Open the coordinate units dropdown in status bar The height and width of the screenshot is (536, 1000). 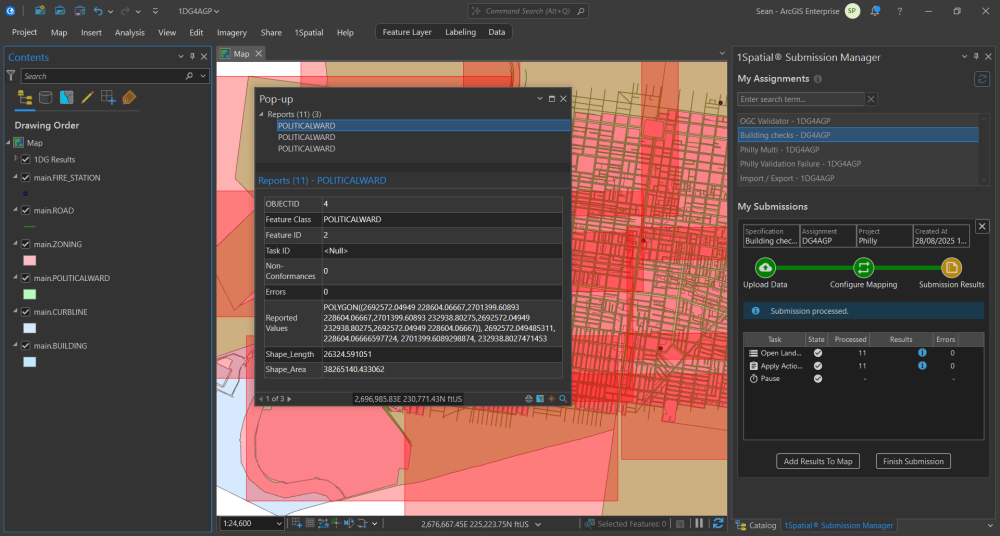pos(538,525)
